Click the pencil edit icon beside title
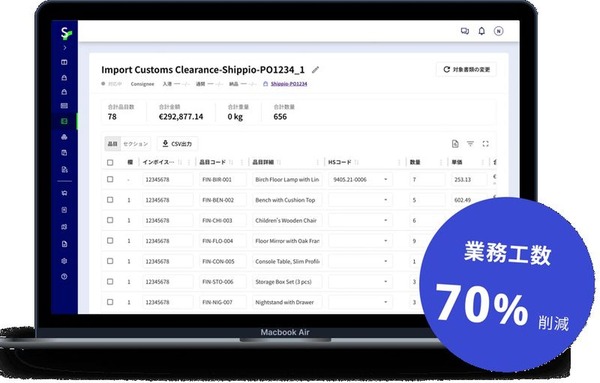The image size is (600, 383). 315,70
